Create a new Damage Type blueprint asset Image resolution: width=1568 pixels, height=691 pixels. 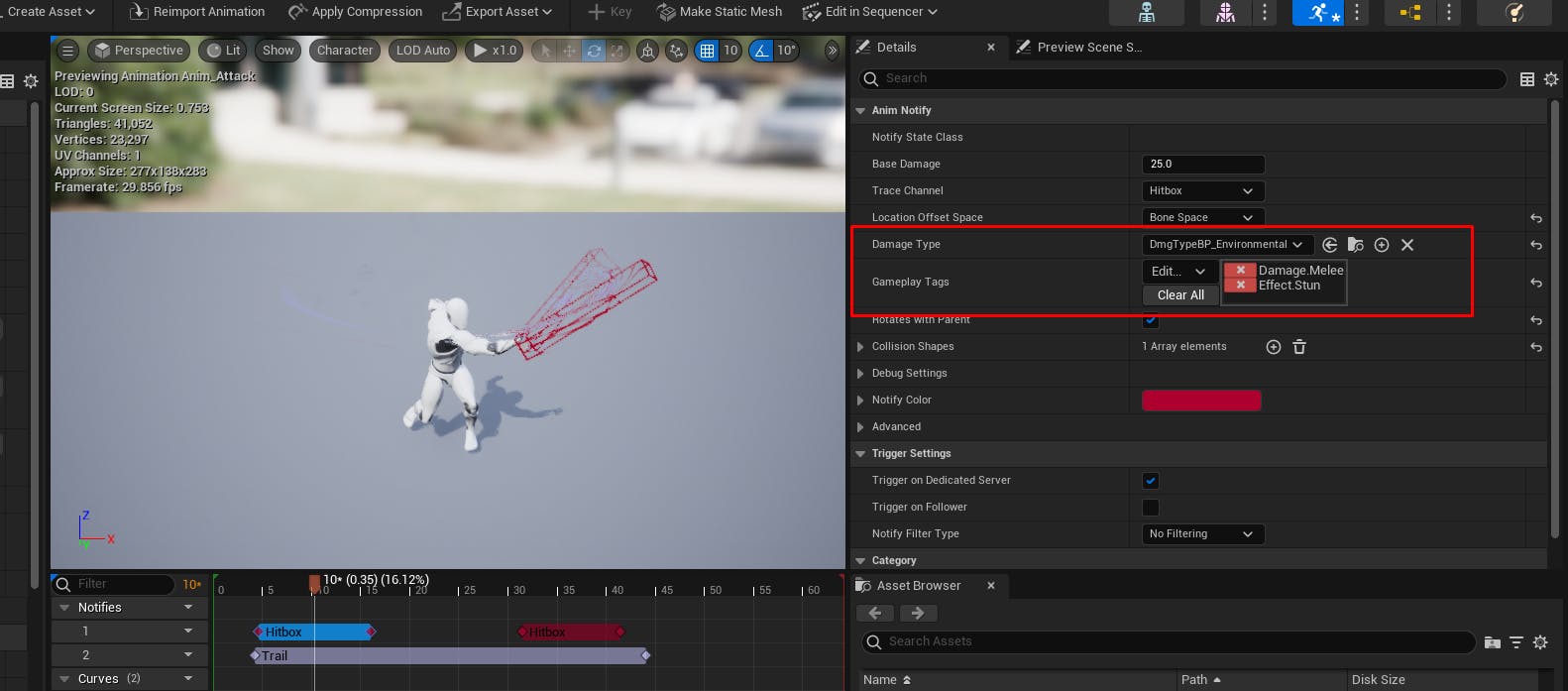pos(1382,245)
